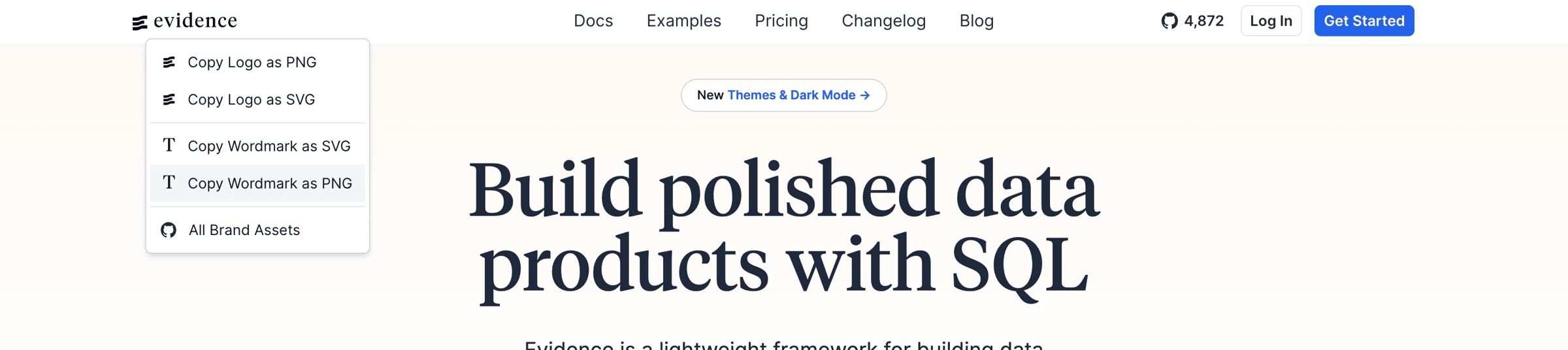The width and height of the screenshot is (1568, 350).
Task: Click the T icon next to Copy Wordmark as SVG
Action: 169,145
